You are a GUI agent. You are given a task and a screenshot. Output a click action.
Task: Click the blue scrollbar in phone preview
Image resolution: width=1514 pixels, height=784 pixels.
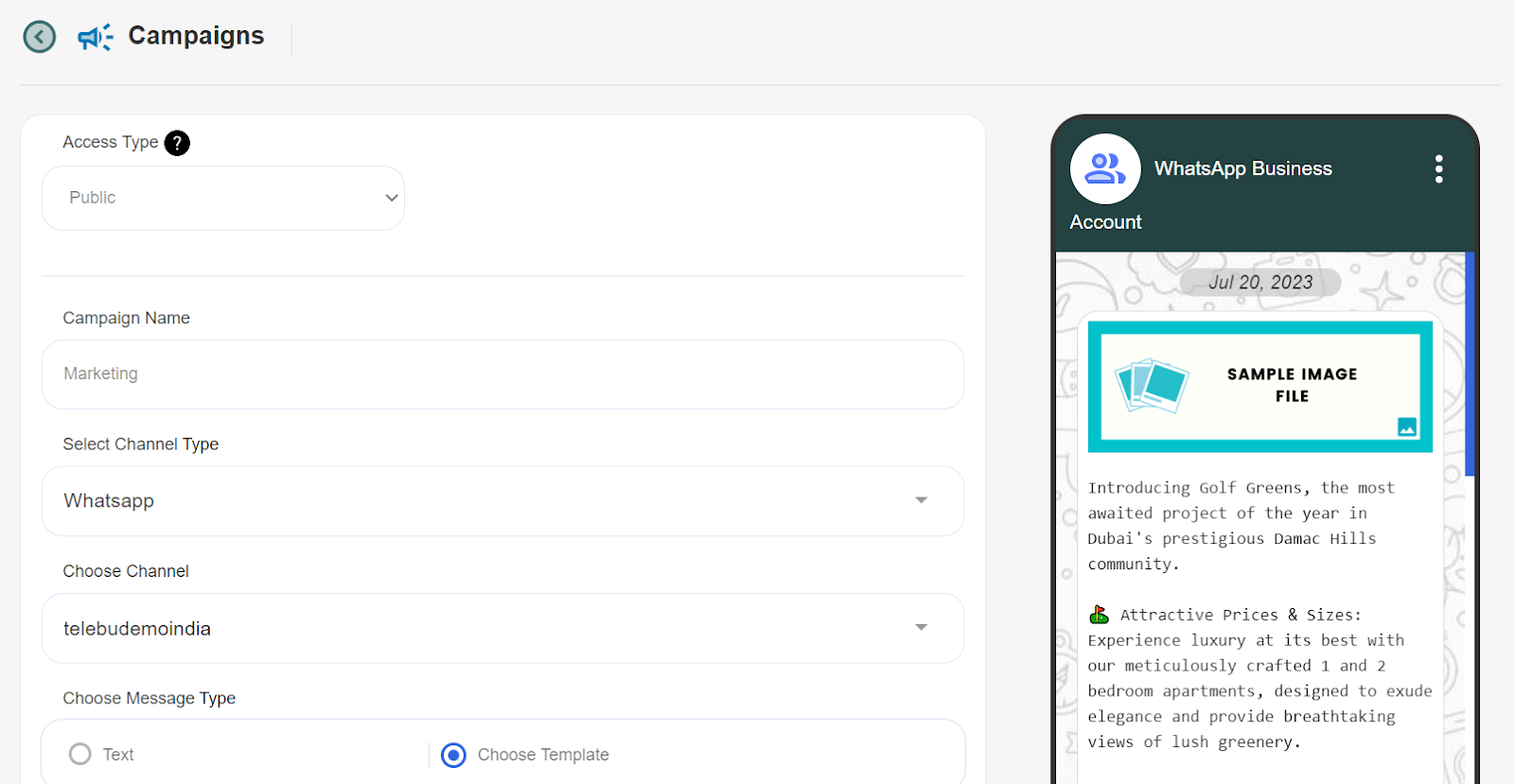(1470, 364)
